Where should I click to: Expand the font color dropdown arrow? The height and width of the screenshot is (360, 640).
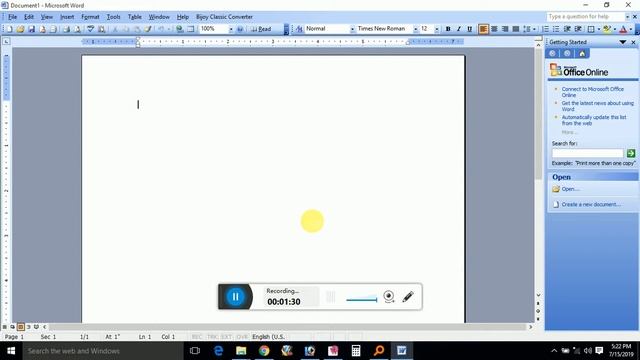coord(631,29)
